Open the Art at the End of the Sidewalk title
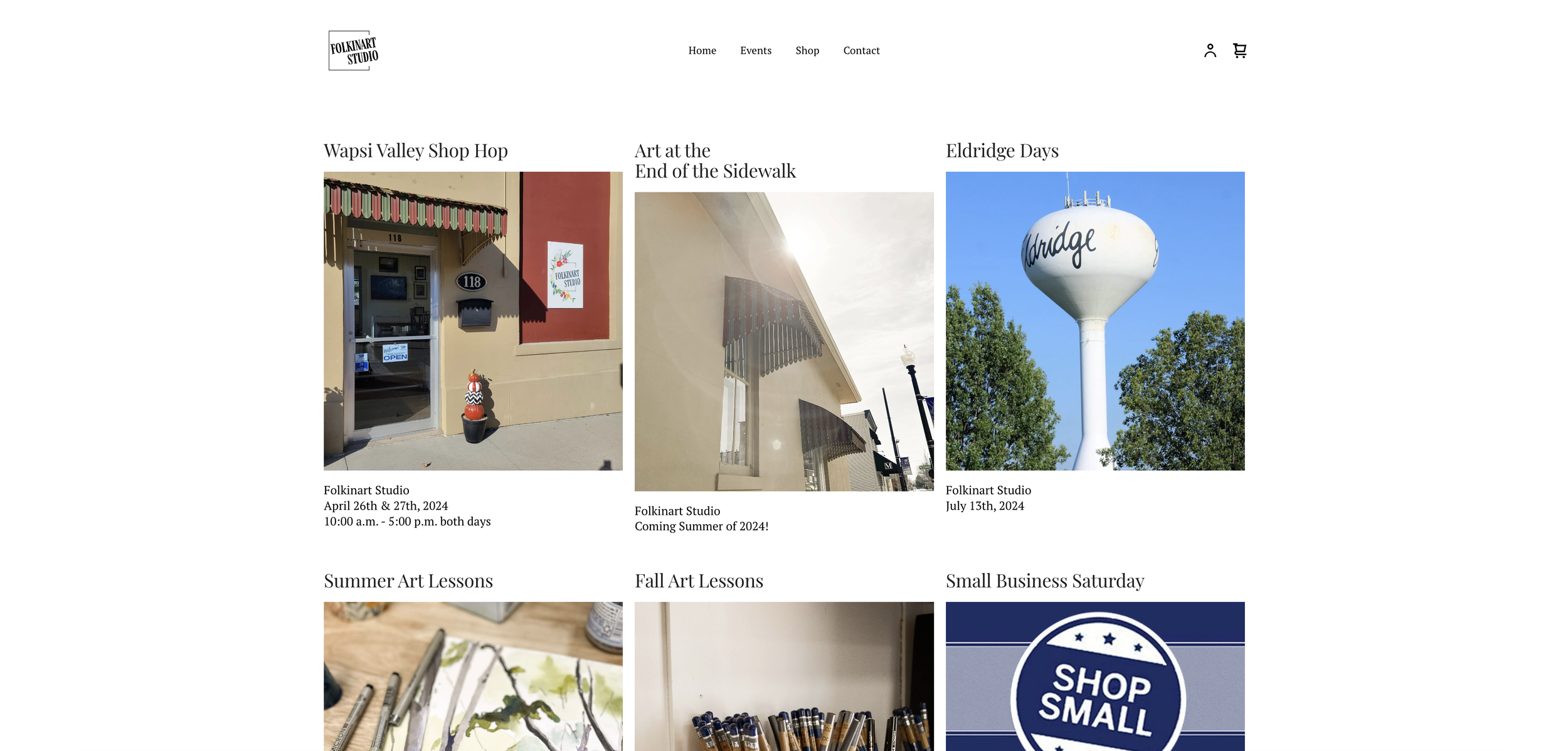This screenshot has height=751, width=1568. (x=715, y=160)
